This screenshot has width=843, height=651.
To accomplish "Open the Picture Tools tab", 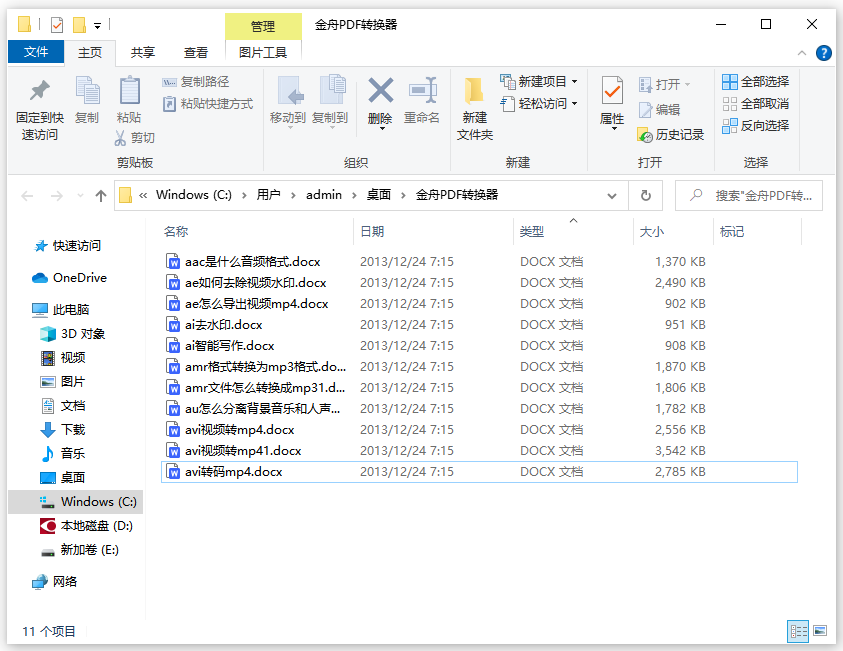I will pyautogui.click(x=263, y=53).
